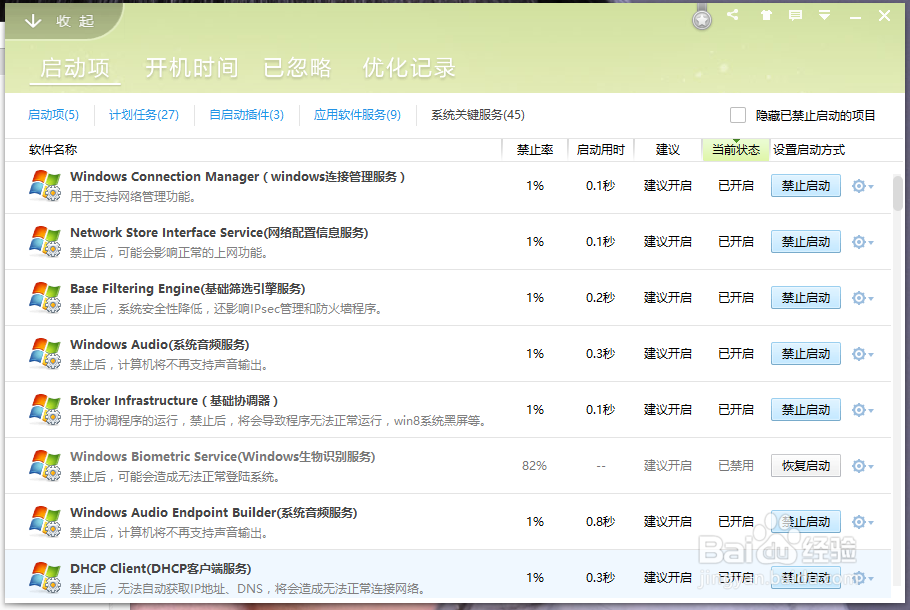
Task: Switch to the 开机时间 tab
Action: coord(192,68)
